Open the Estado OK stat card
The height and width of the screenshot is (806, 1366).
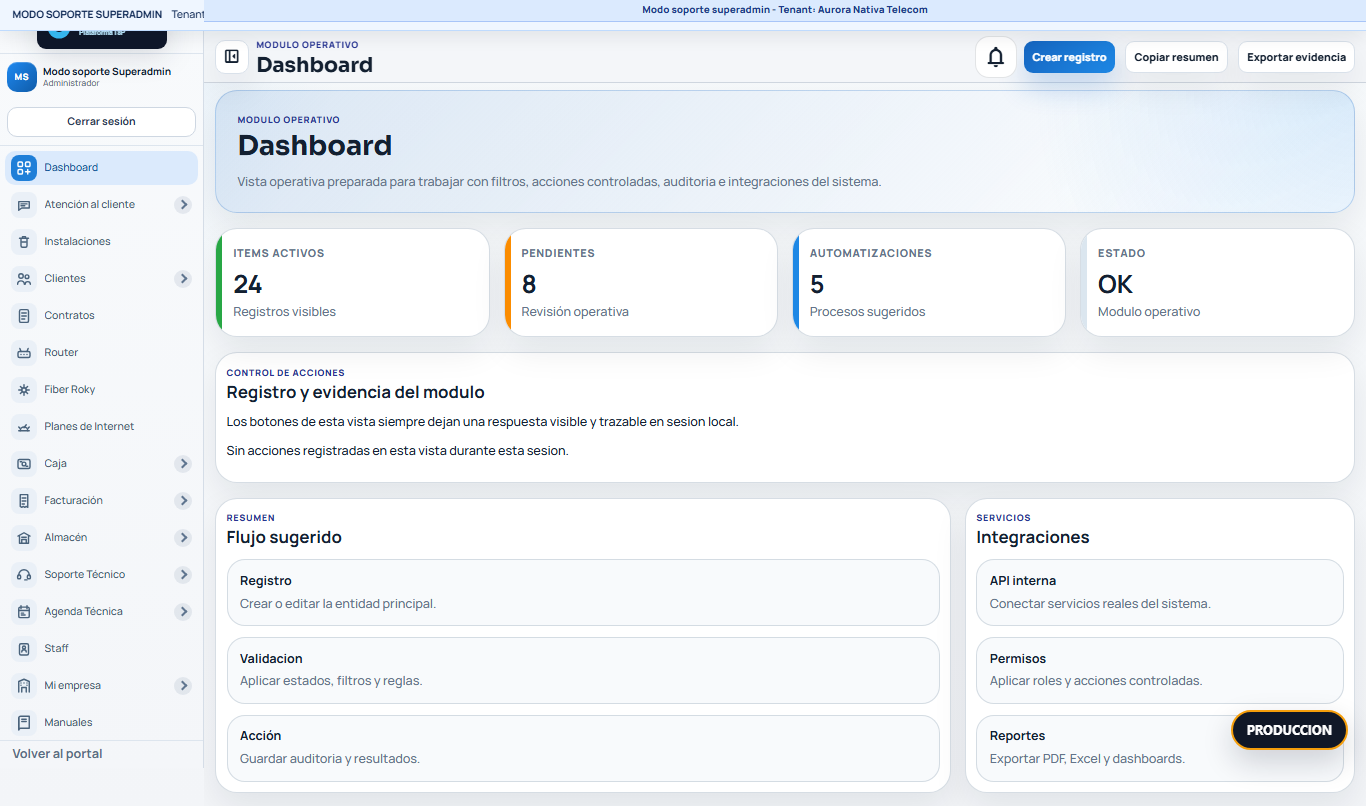coord(1218,283)
